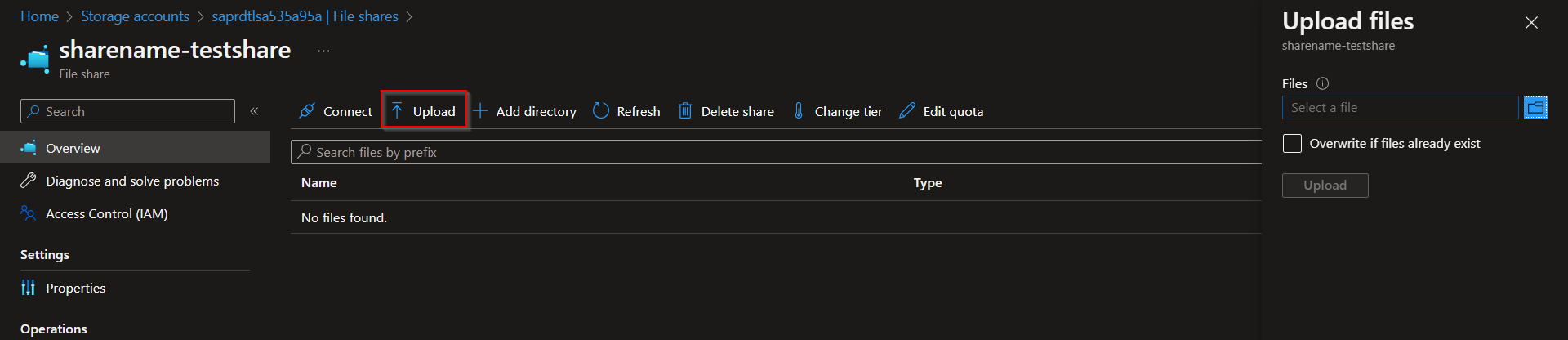Click the Delete share trash icon
The image size is (1568, 340).
[685, 111]
